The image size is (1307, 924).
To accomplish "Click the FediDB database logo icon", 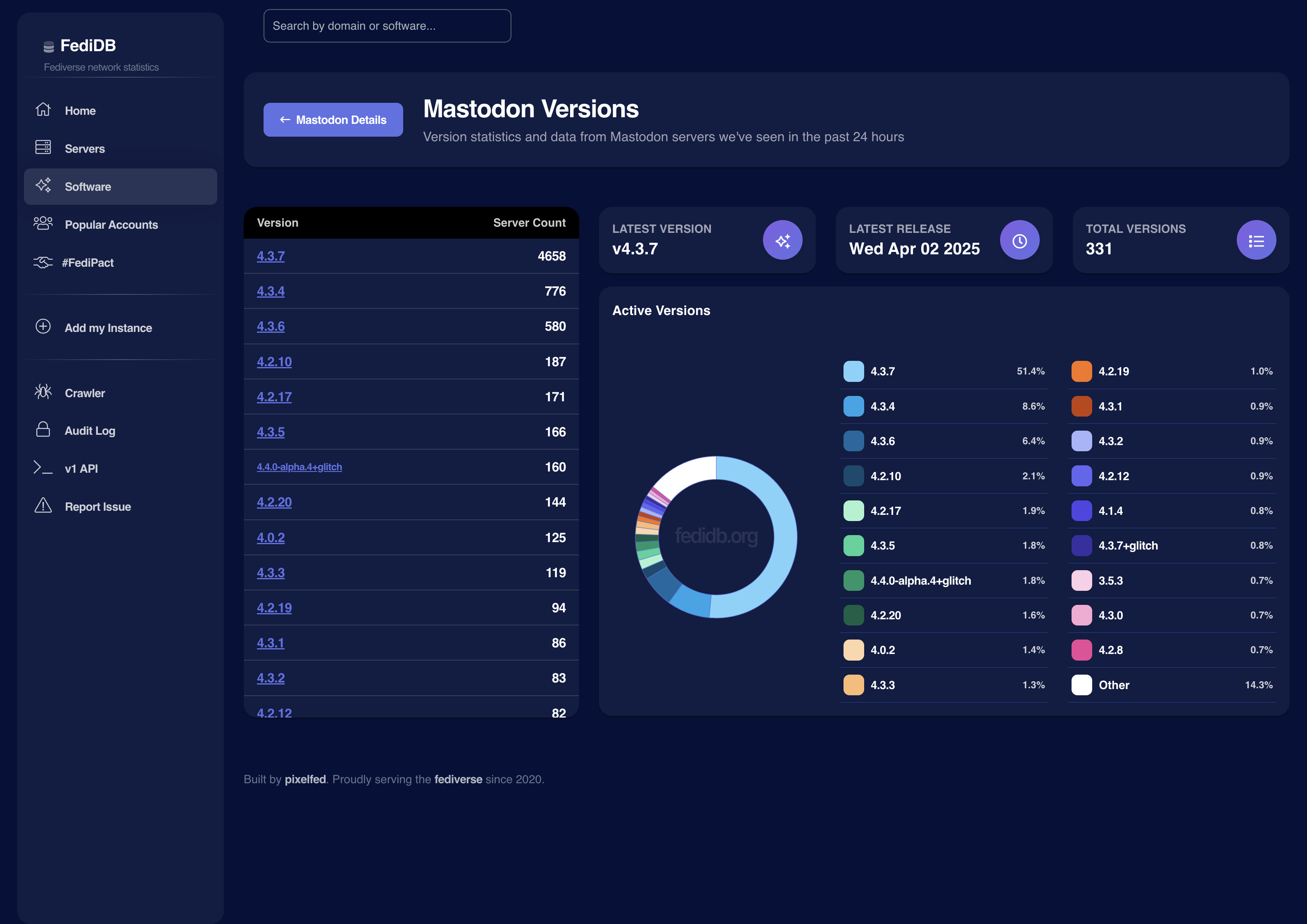I will pyautogui.click(x=49, y=47).
